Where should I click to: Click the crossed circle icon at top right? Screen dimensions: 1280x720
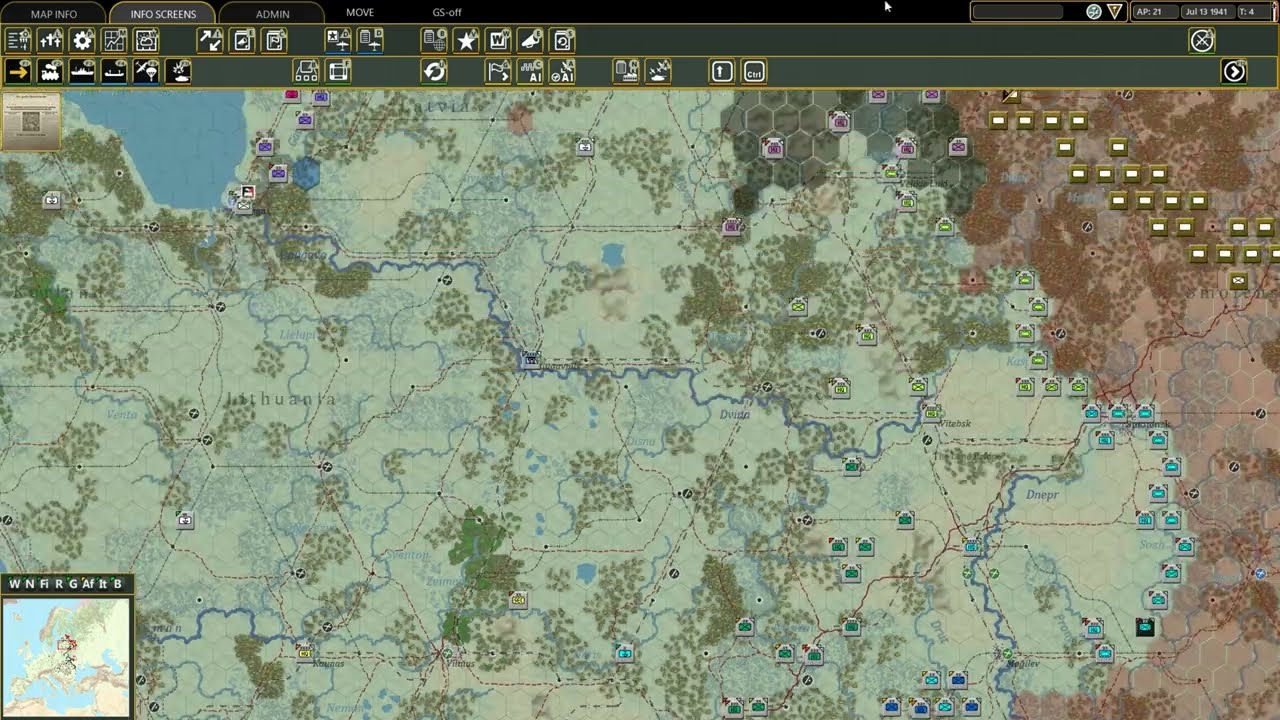[x=1202, y=40]
